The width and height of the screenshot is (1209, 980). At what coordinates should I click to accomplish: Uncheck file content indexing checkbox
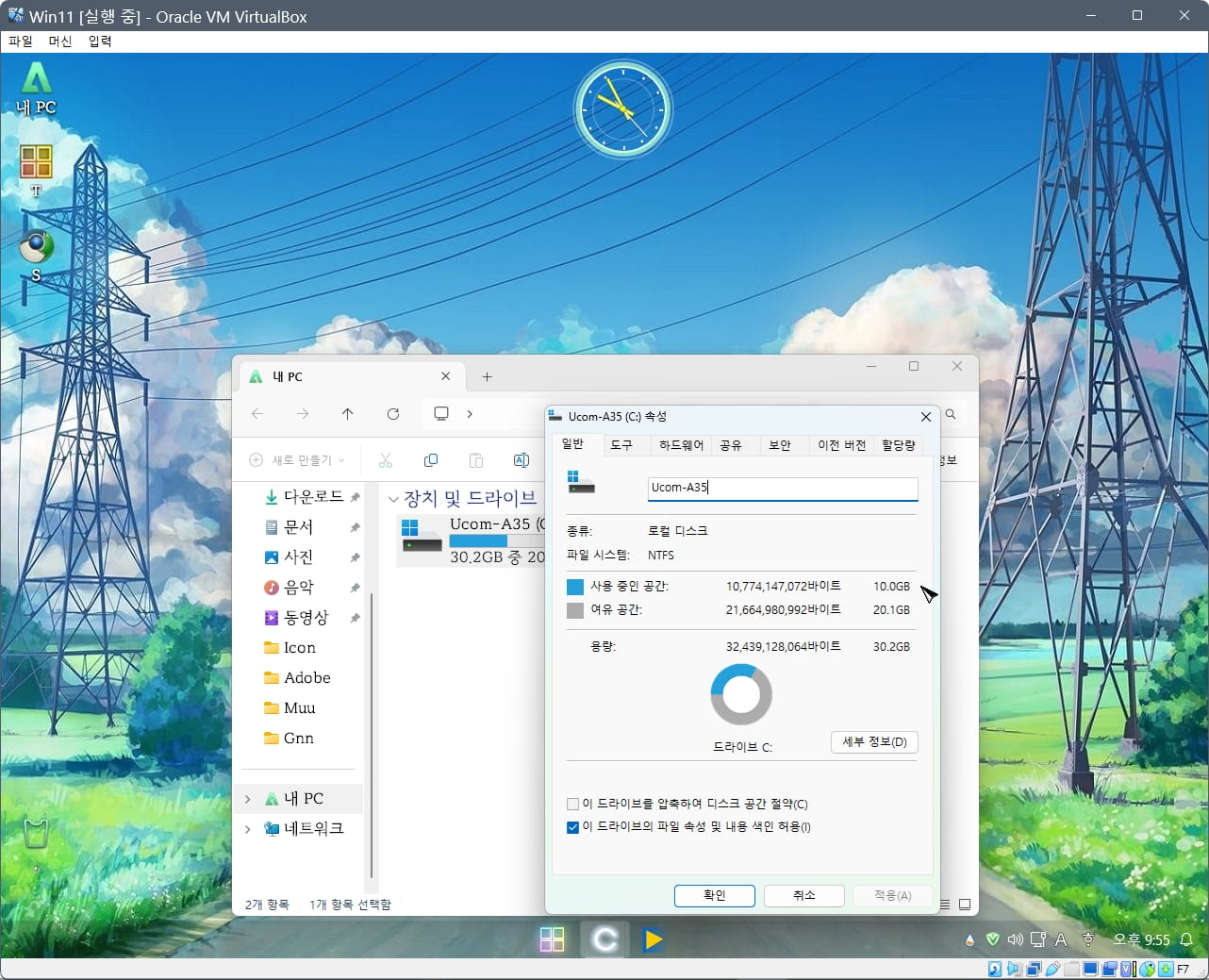[x=572, y=827]
